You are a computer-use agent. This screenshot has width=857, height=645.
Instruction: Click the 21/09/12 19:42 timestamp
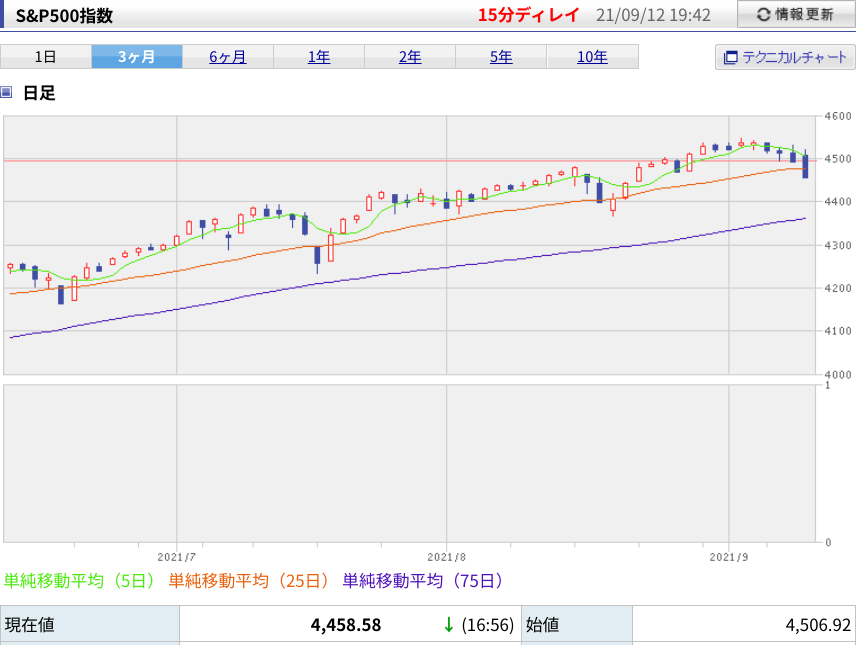click(653, 15)
